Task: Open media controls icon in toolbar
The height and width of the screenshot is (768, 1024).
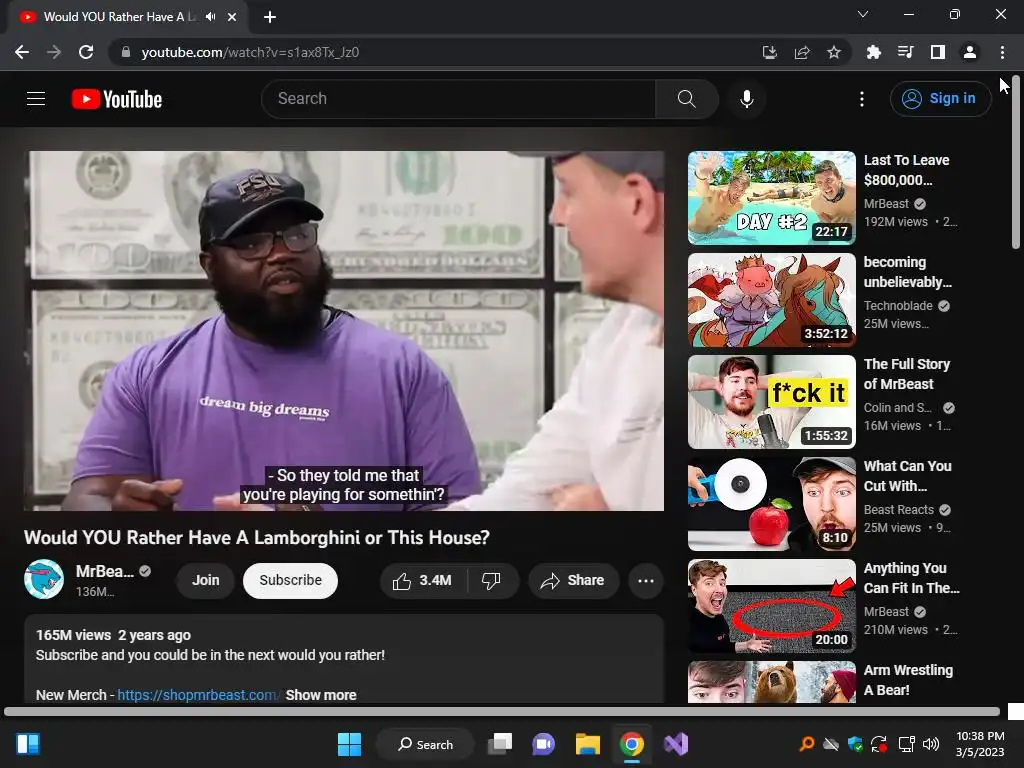Action: (x=905, y=52)
